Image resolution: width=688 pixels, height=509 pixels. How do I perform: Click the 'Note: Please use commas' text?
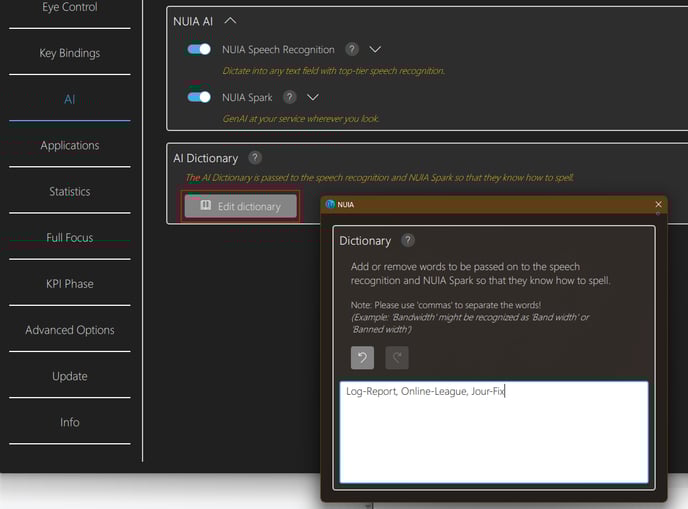tap(446, 305)
